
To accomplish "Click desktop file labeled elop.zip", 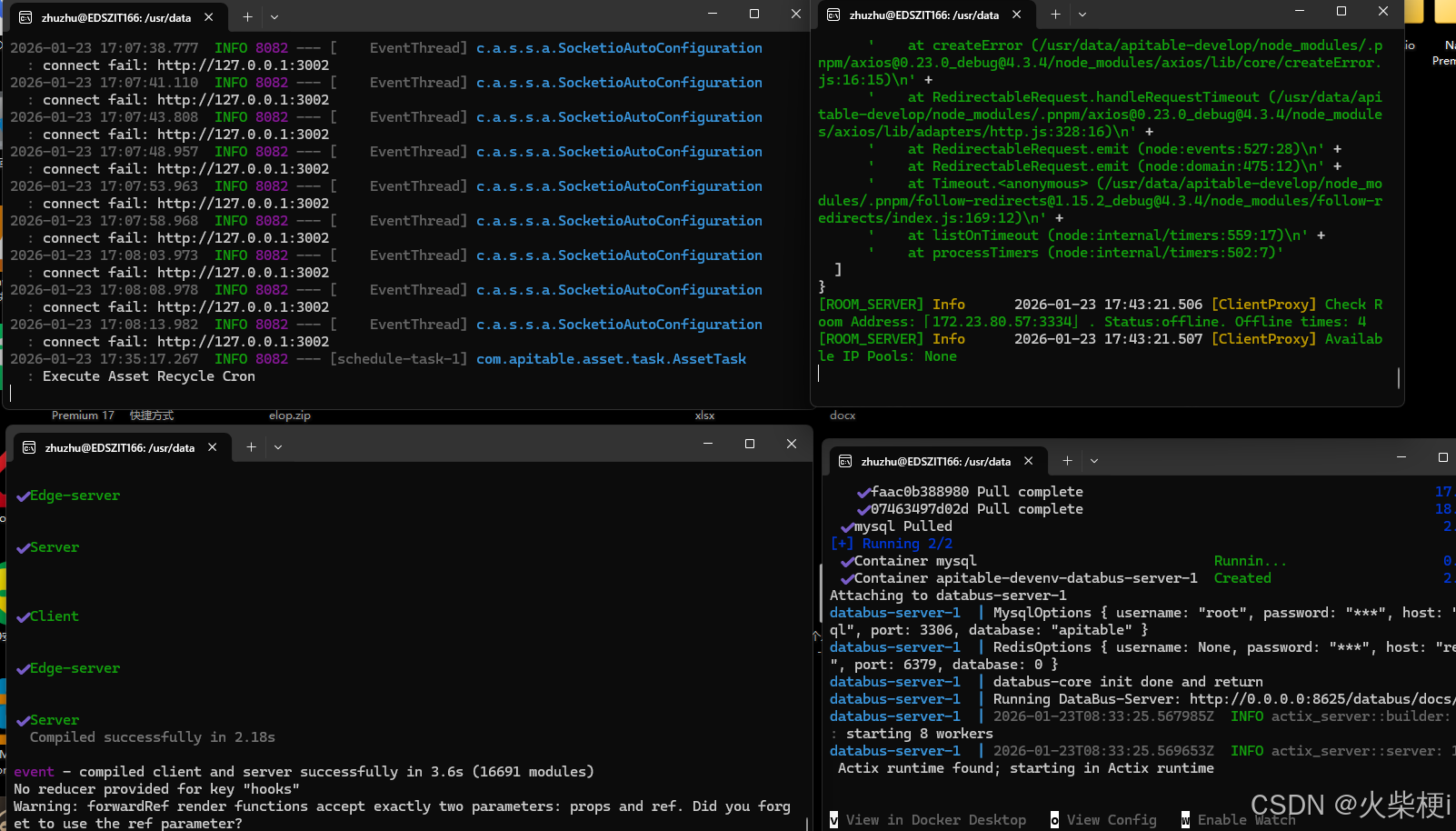I will (x=290, y=415).
